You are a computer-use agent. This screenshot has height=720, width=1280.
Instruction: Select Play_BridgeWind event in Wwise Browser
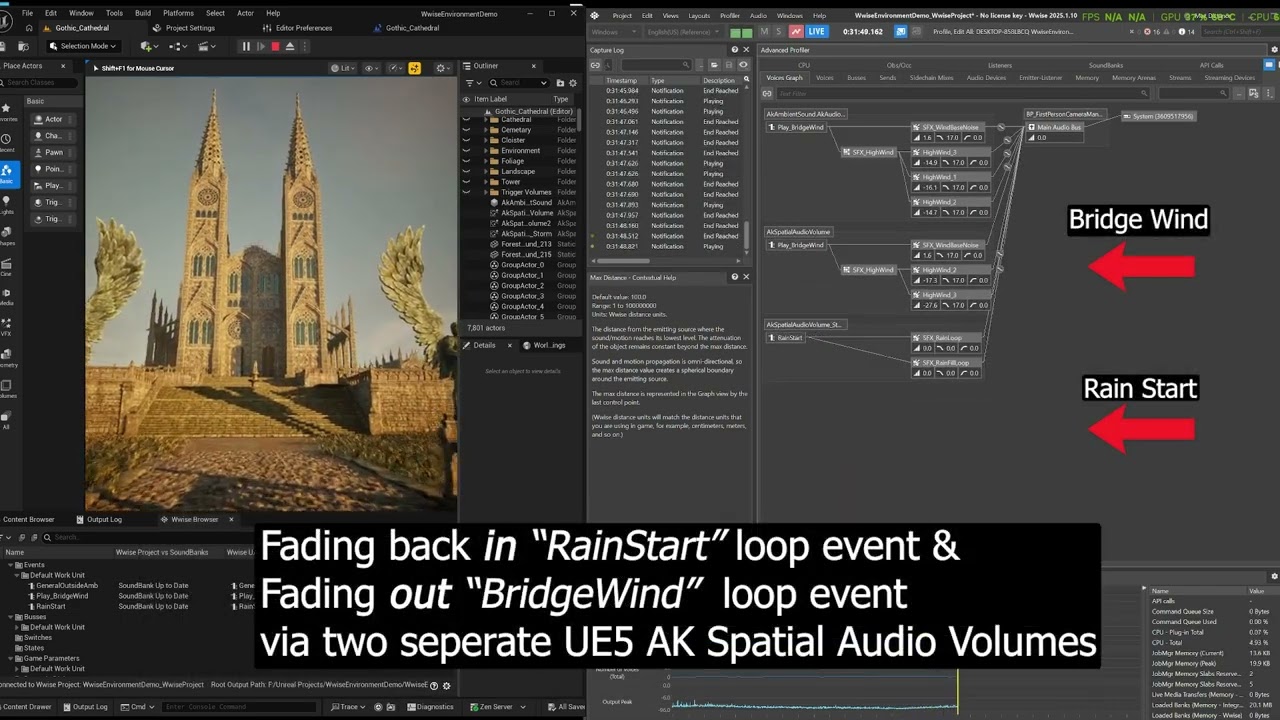click(x=62, y=596)
